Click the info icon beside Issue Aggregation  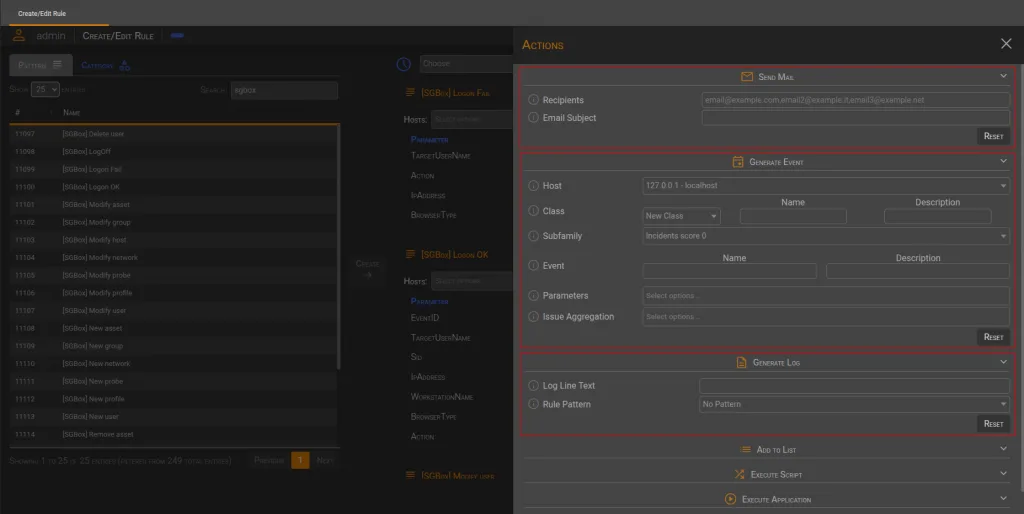pos(533,317)
